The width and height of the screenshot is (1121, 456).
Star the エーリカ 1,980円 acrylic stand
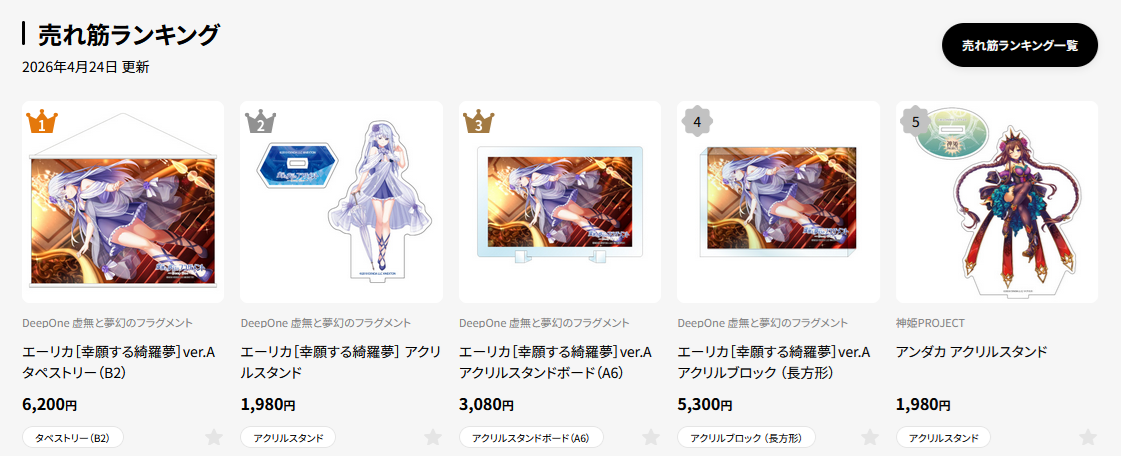click(433, 437)
